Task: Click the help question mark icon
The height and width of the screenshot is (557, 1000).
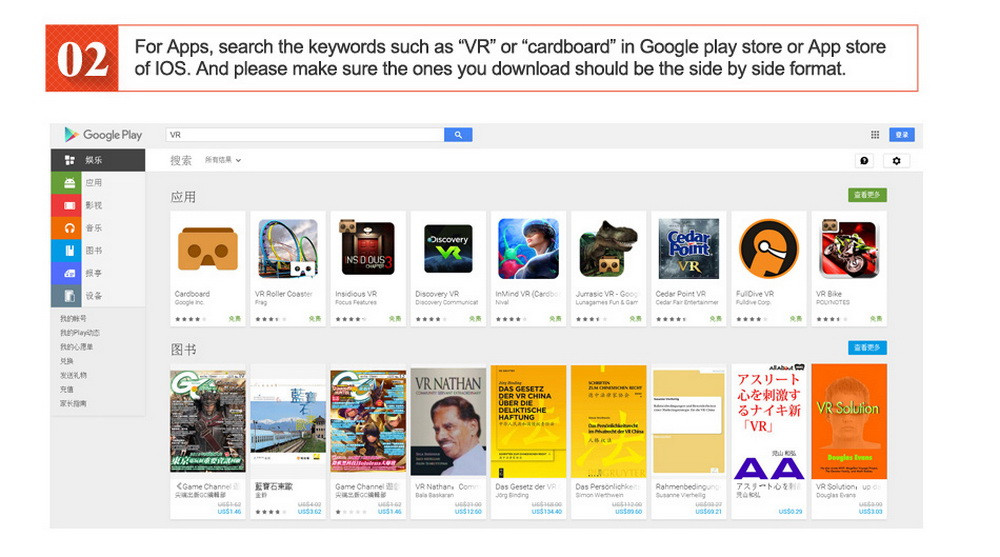Action: (864, 161)
